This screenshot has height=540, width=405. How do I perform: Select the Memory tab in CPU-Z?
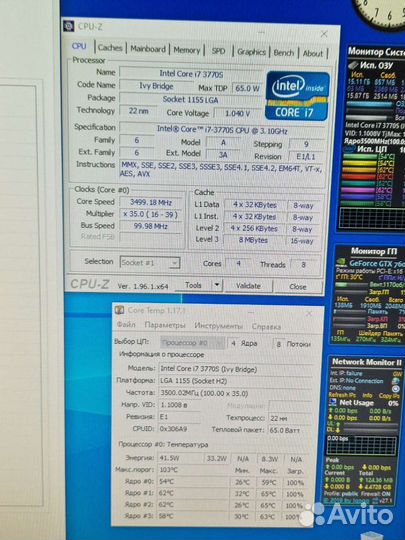click(x=187, y=50)
